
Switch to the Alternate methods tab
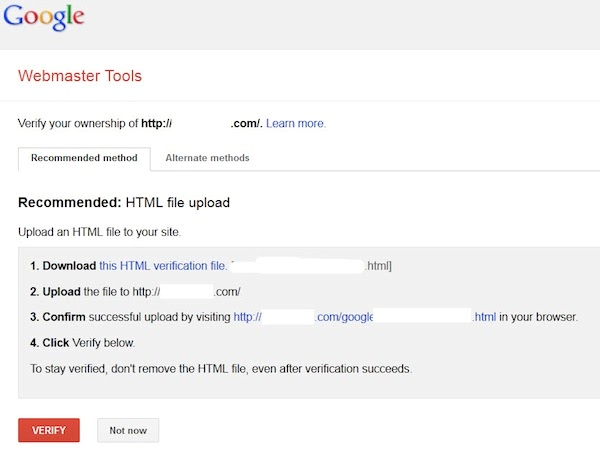point(207,158)
